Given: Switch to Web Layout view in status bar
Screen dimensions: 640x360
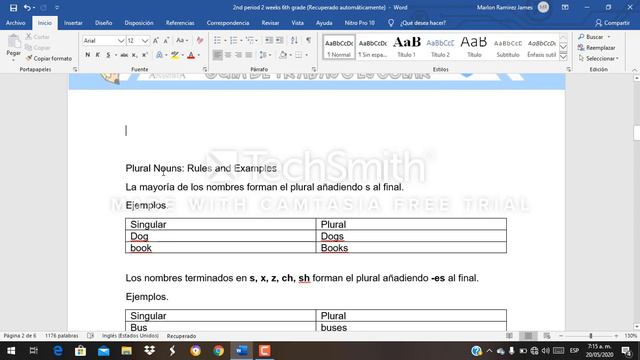Looking at the screenshot, I should [x=547, y=336].
